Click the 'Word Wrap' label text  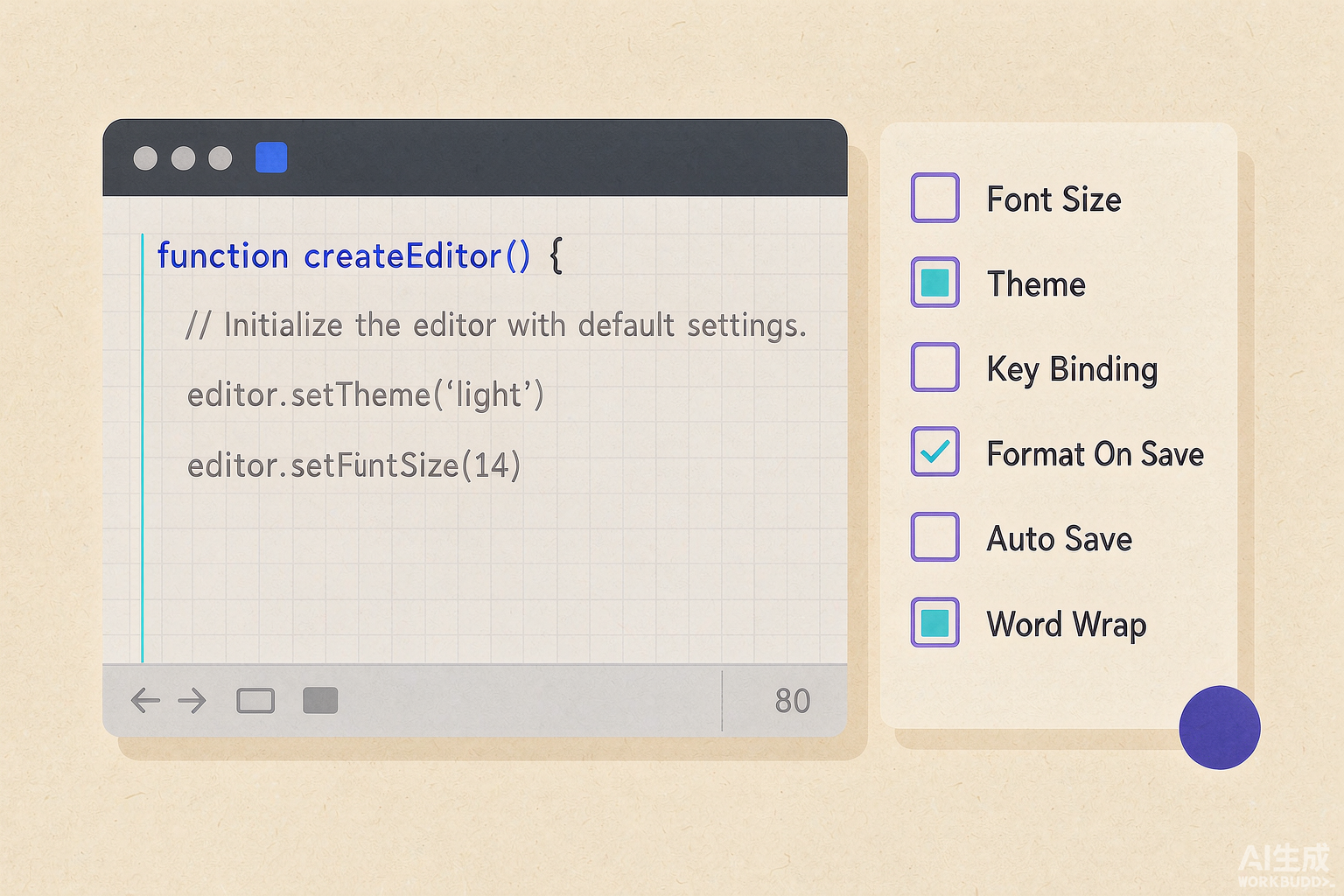pyautogui.click(x=1067, y=626)
